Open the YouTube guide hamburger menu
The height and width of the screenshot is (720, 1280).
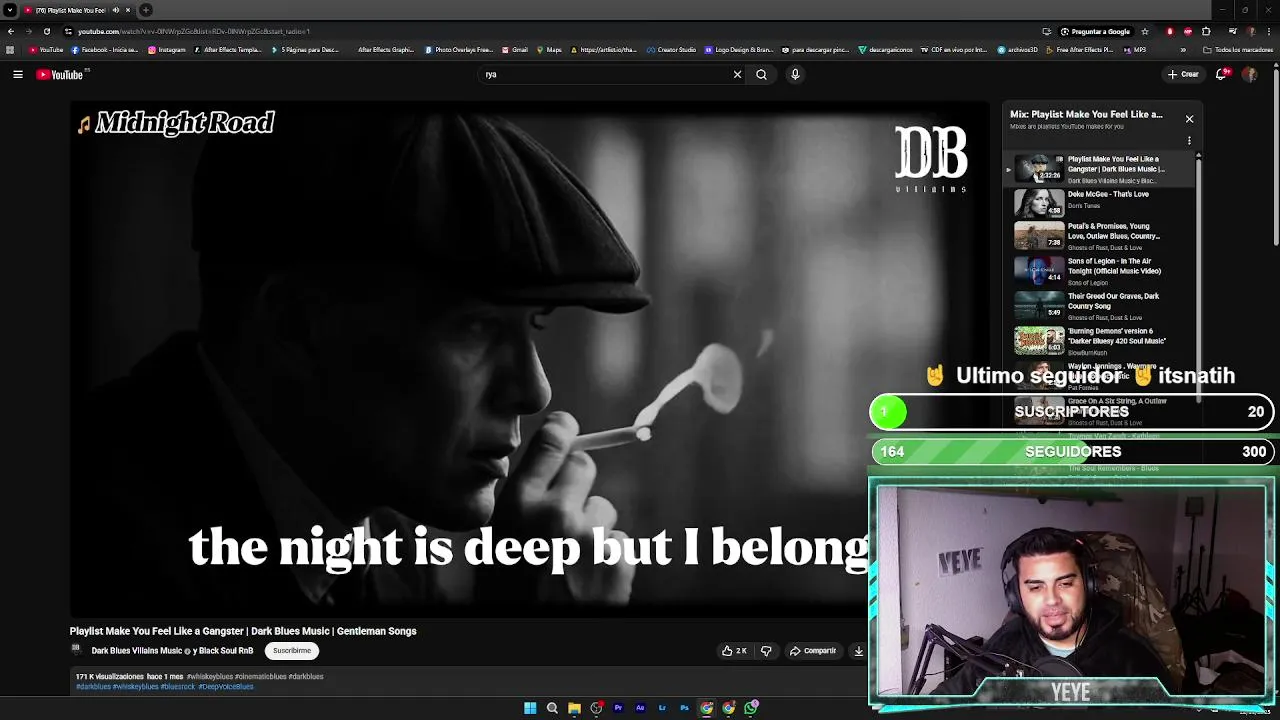click(18, 74)
